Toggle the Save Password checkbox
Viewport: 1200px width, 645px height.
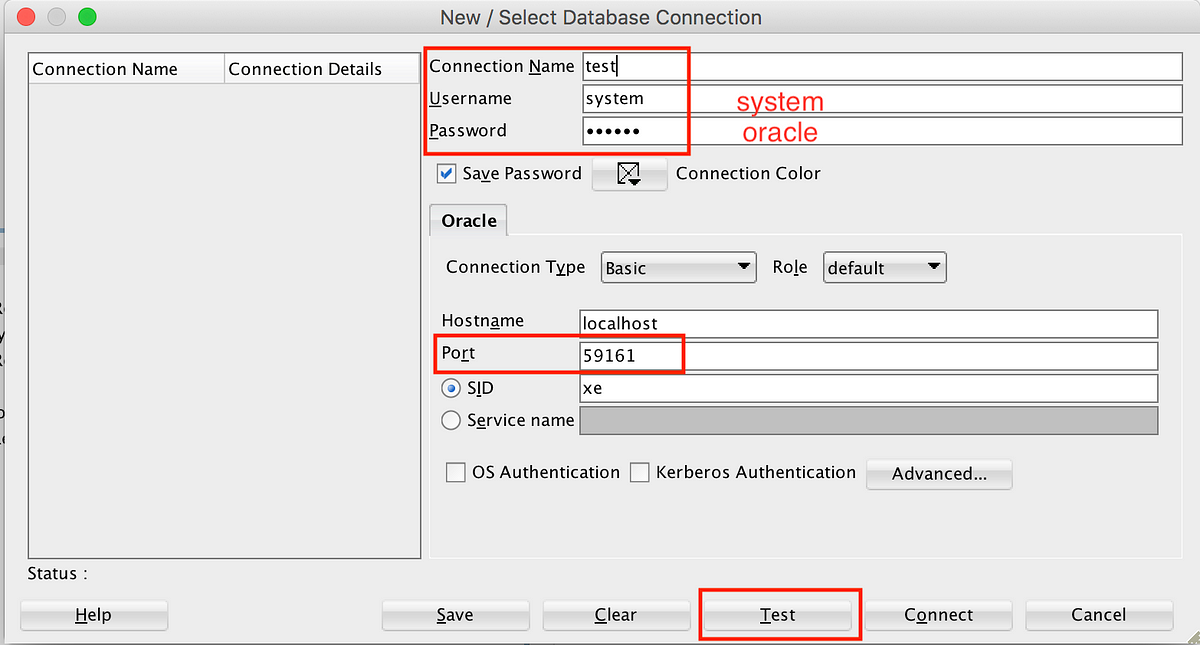point(447,173)
